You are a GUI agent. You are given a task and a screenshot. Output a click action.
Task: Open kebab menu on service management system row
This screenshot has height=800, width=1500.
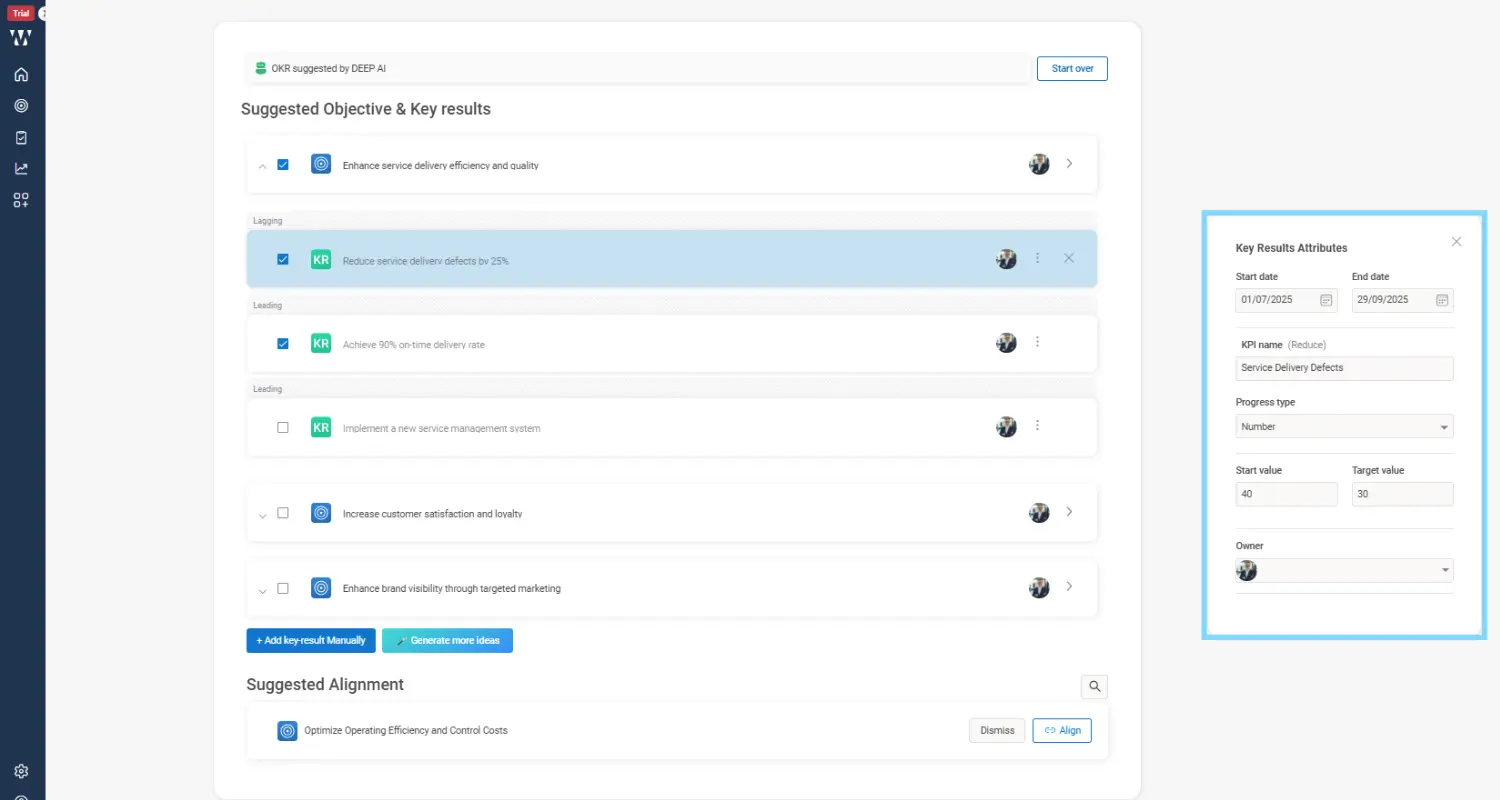click(1038, 426)
